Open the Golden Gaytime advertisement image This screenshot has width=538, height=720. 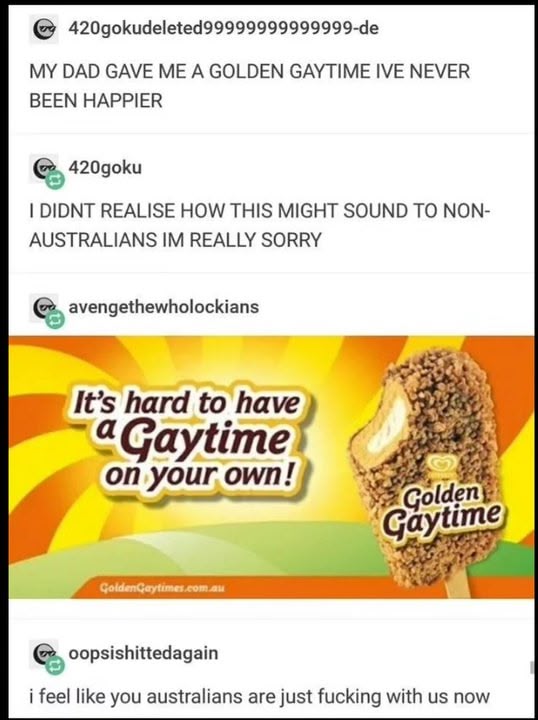click(271, 467)
